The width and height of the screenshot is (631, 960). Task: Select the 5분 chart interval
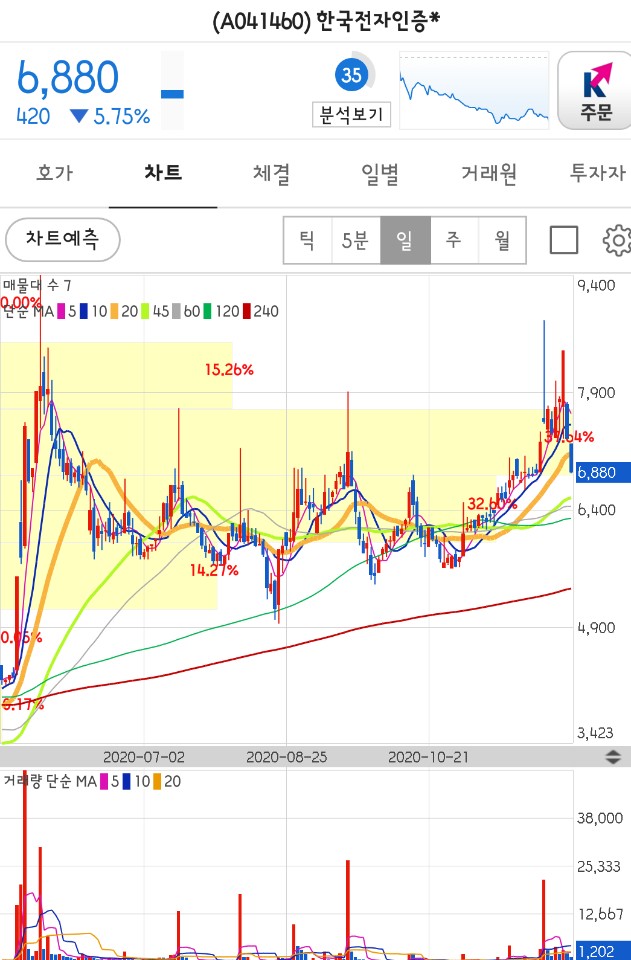356,240
